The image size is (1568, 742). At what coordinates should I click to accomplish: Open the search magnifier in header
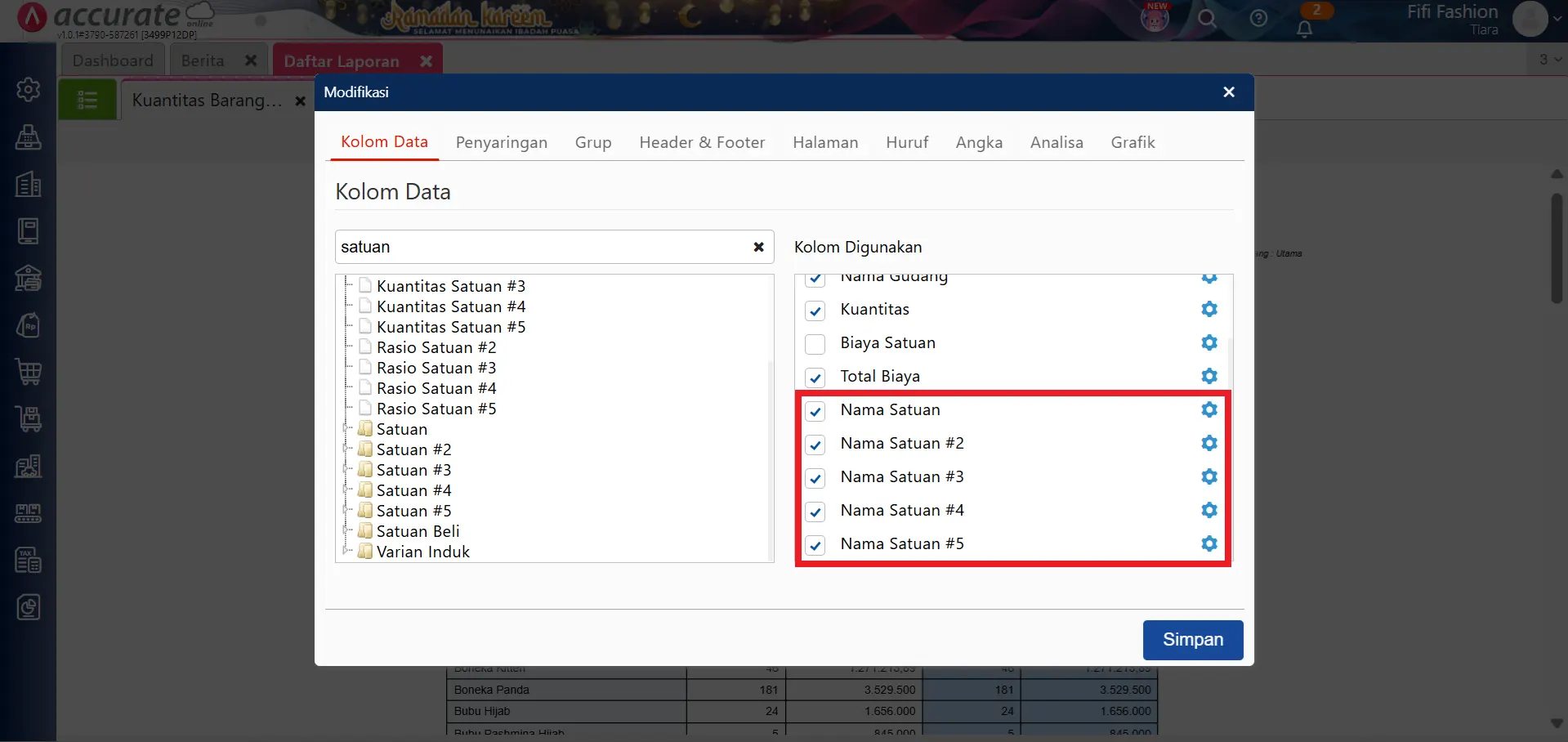(1207, 19)
